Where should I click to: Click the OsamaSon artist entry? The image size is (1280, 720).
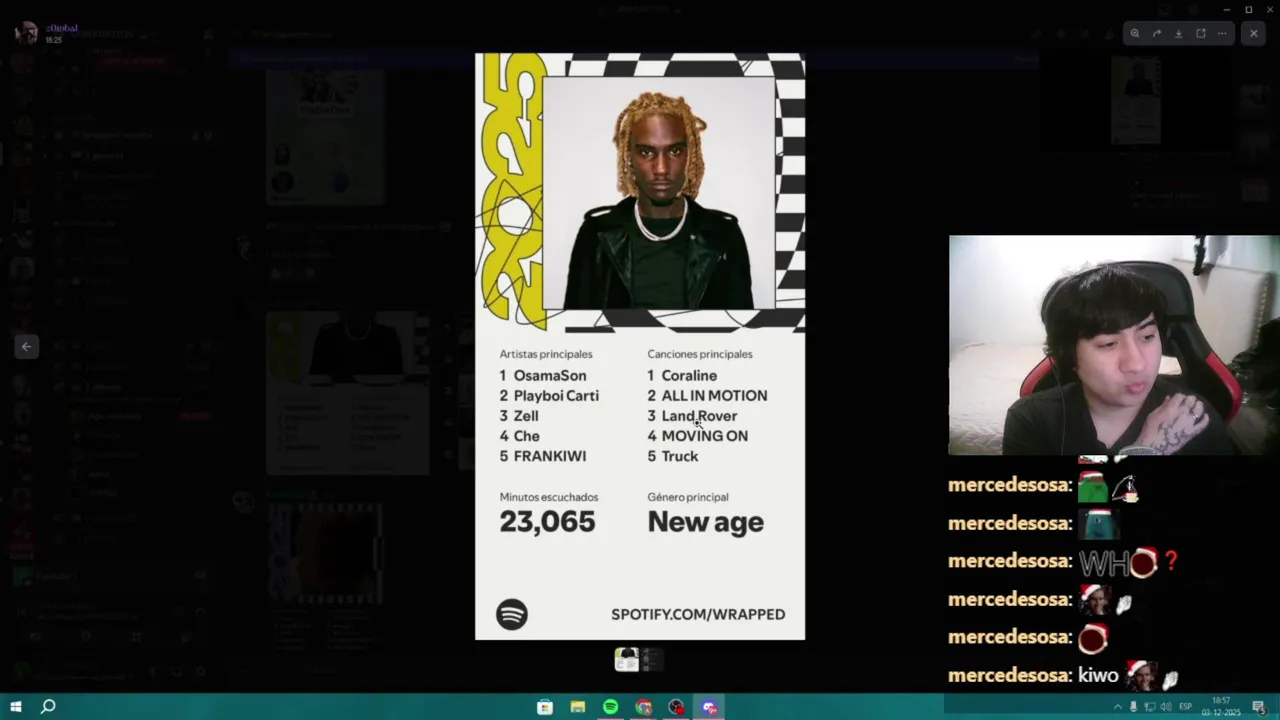tap(543, 376)
